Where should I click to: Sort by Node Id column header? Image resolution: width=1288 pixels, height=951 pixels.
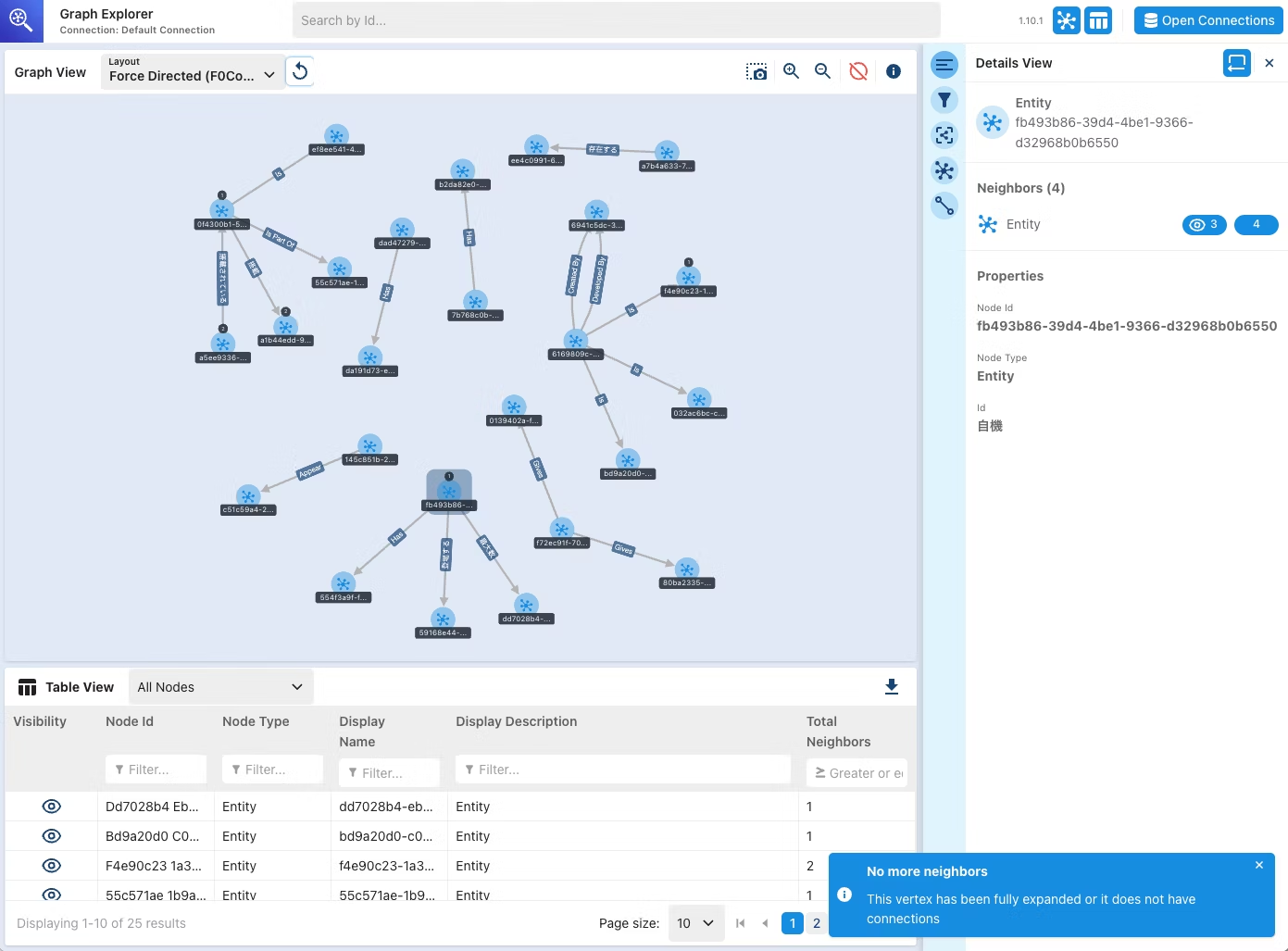[130, 721]
